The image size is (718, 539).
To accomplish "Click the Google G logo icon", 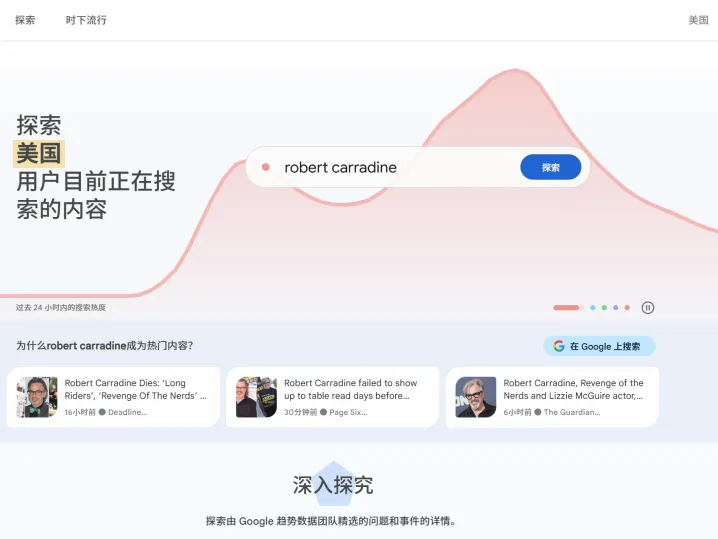I will (x=559, y=346).
